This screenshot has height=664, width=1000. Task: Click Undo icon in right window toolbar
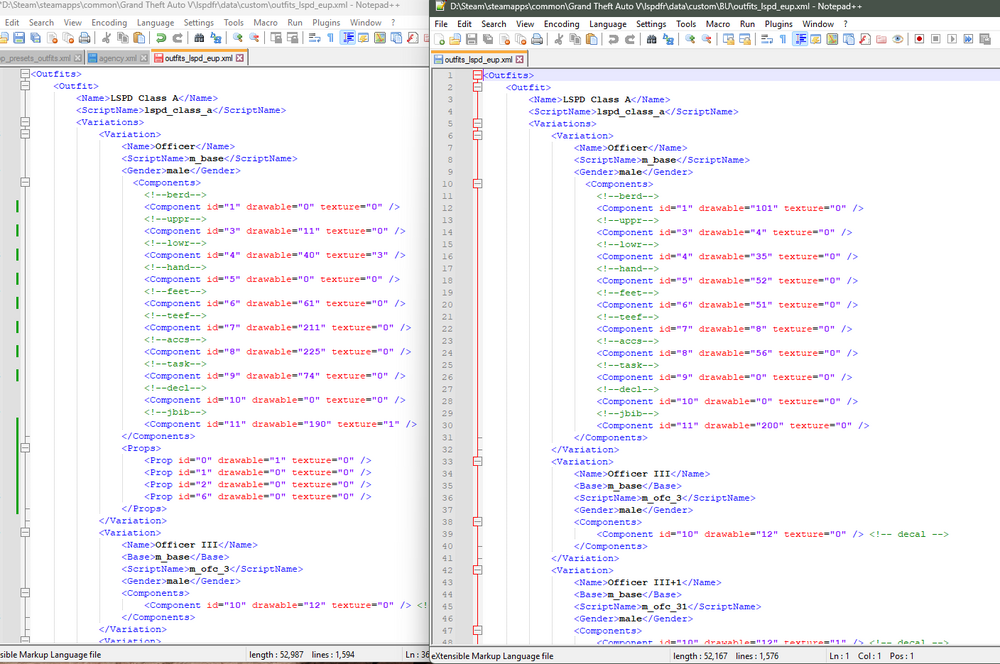click(614, 40)
